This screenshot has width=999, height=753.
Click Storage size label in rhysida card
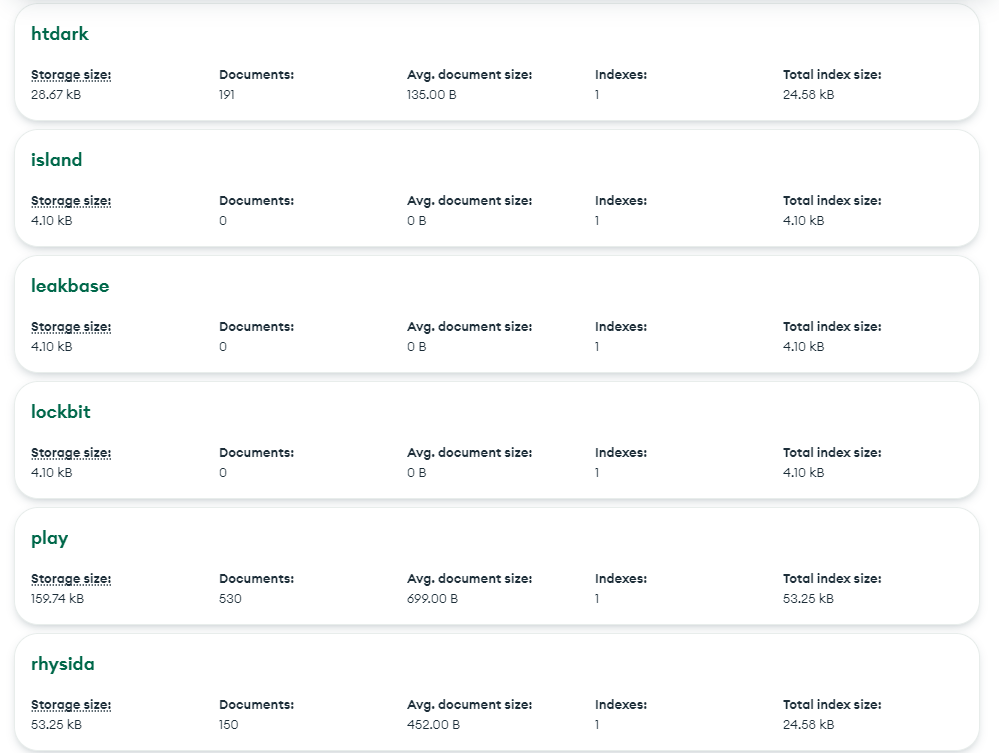[71, 705]
